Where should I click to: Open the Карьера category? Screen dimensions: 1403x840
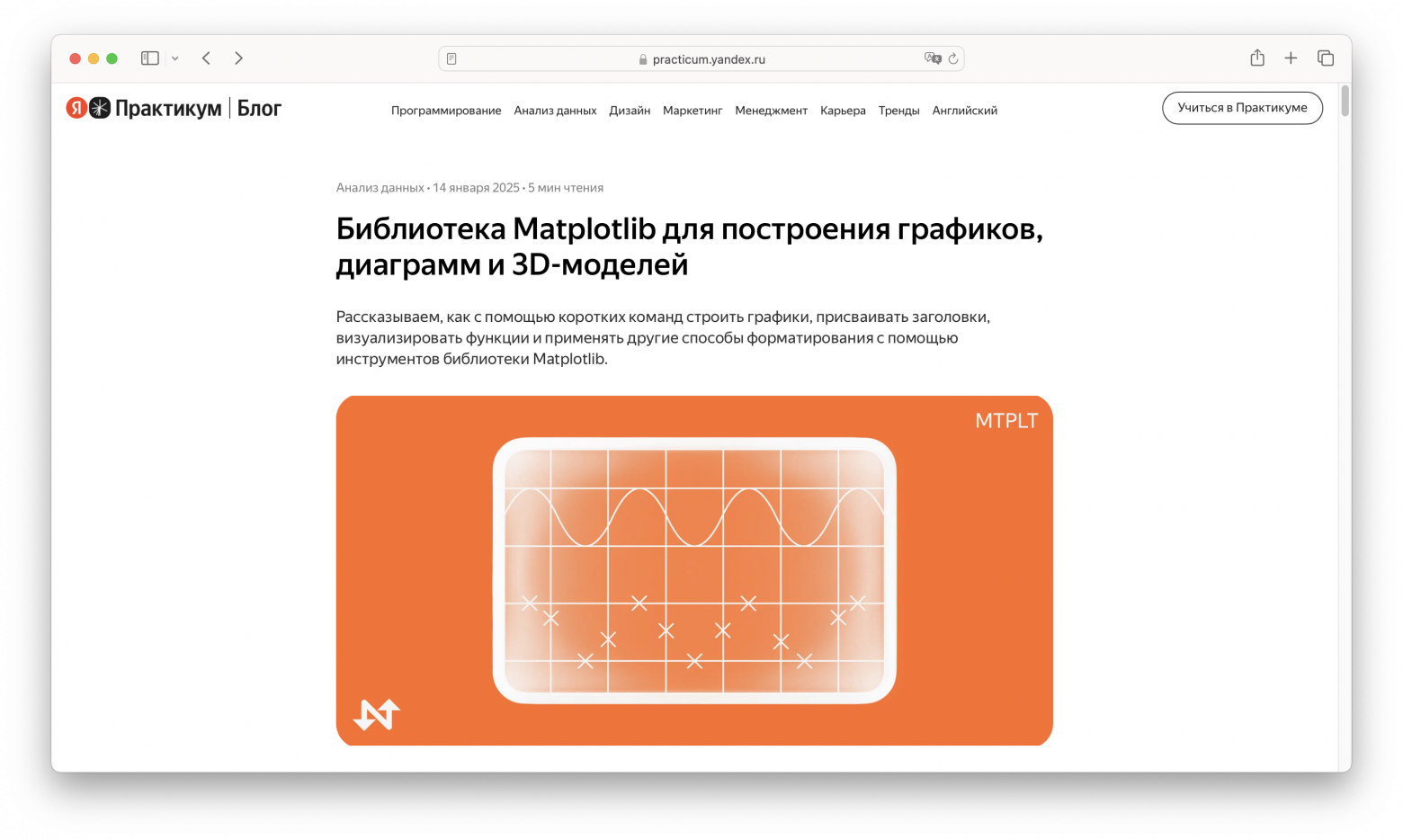843,111
